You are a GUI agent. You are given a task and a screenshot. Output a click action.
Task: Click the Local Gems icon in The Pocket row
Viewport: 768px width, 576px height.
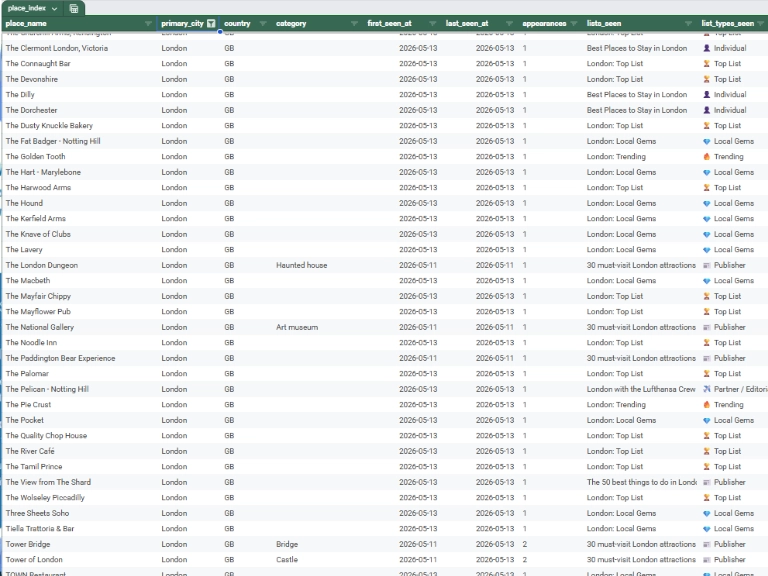(706, 420)
